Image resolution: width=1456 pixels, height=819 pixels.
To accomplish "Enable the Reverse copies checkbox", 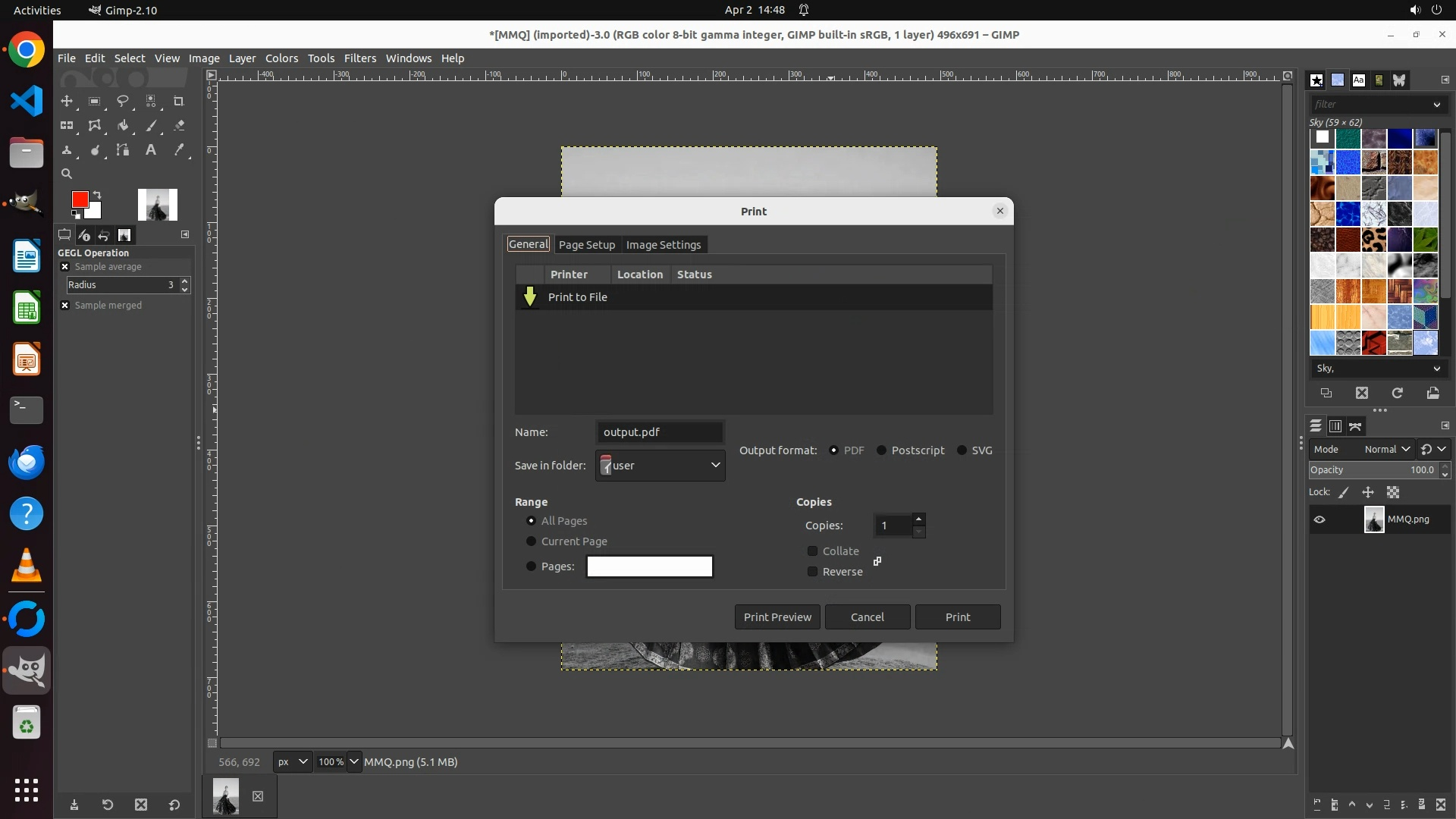I will point(813,572).
